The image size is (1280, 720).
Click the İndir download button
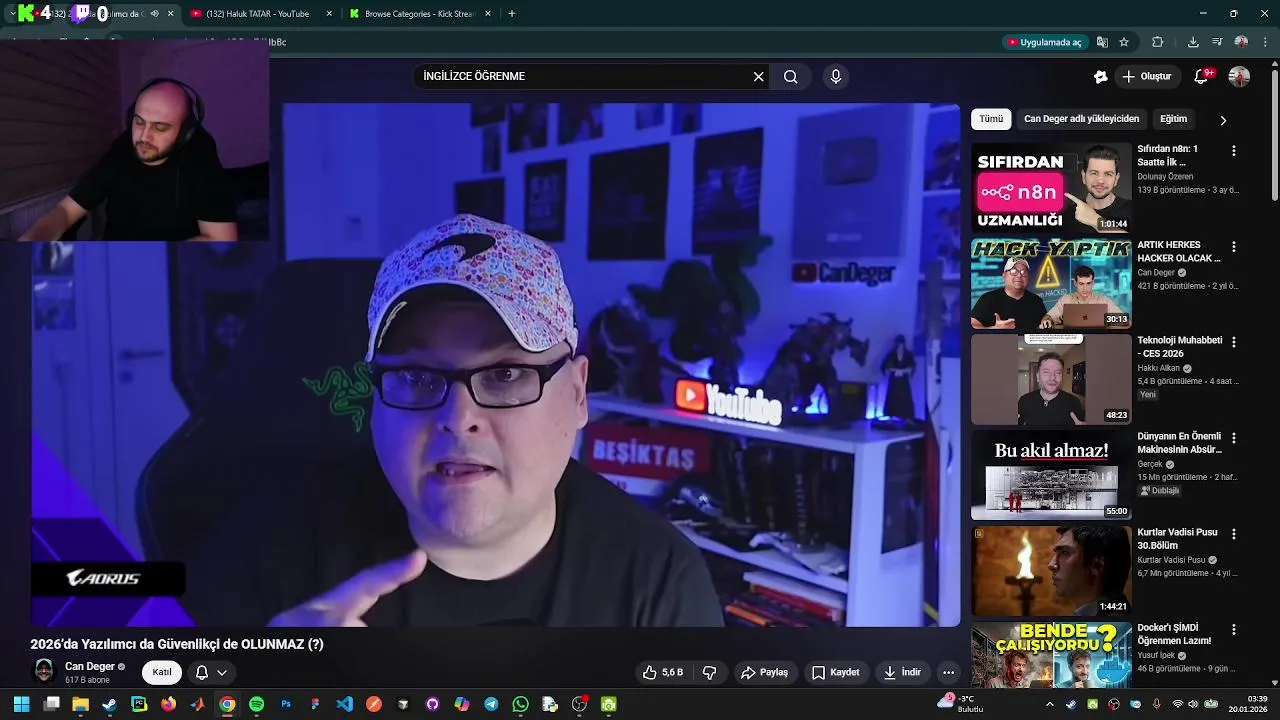(x=902, y=672)
